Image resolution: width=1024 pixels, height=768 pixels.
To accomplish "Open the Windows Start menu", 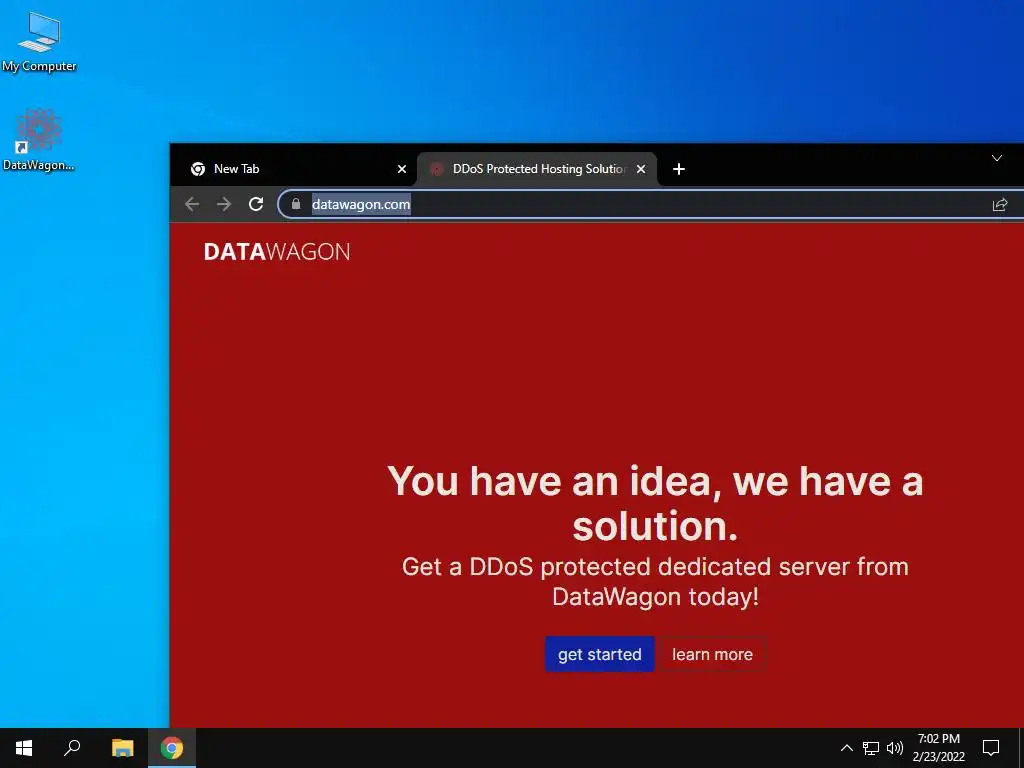I will [x=24, y=748].
